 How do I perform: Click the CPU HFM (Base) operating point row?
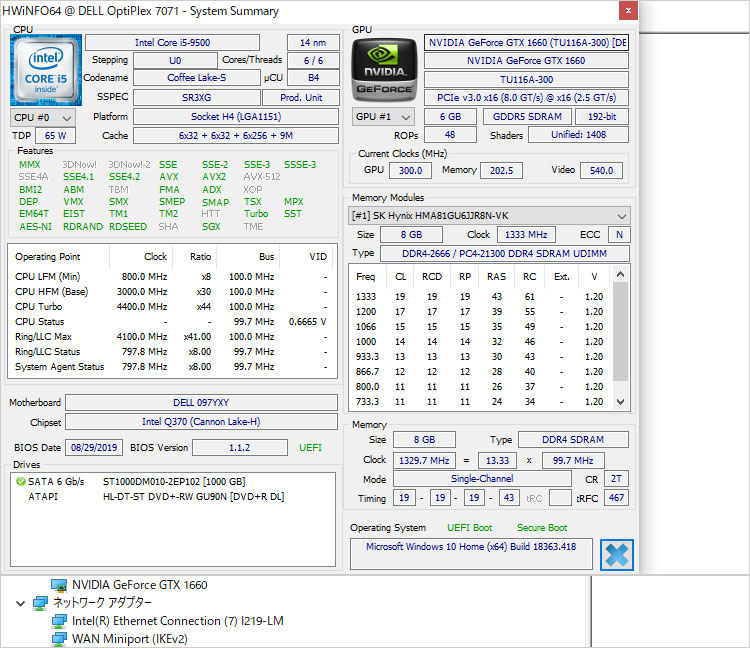(x=171, y=292)
